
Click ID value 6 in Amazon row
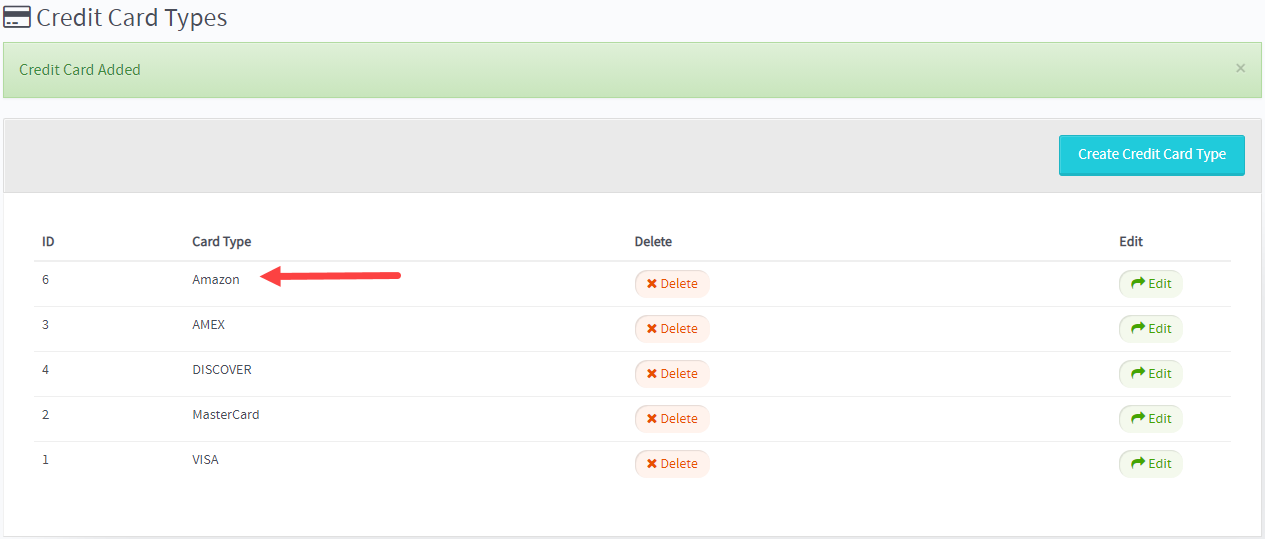point(46,280)
